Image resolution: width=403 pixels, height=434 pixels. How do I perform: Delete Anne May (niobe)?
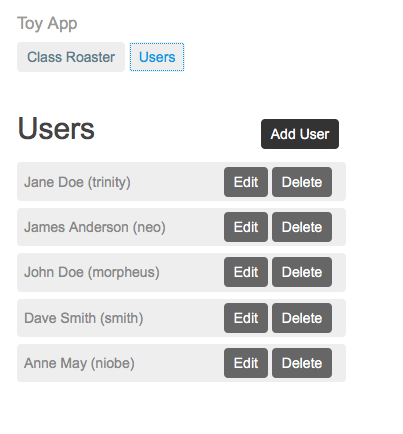click(x=302, y=363)
